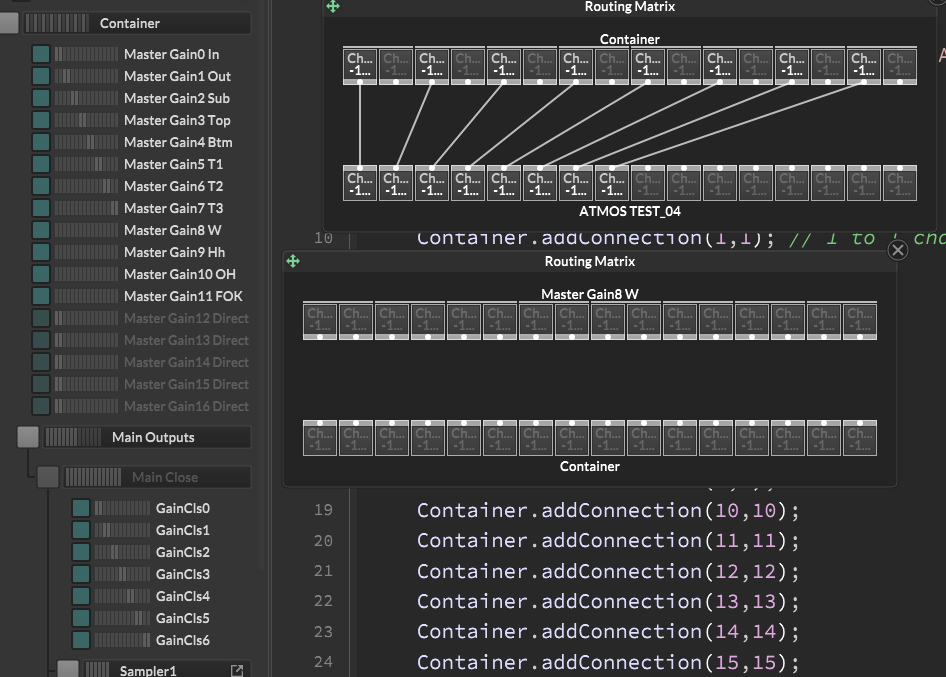946x677 pixels.
Task: Expand the Main Close fold button
Action: point(48,477)
